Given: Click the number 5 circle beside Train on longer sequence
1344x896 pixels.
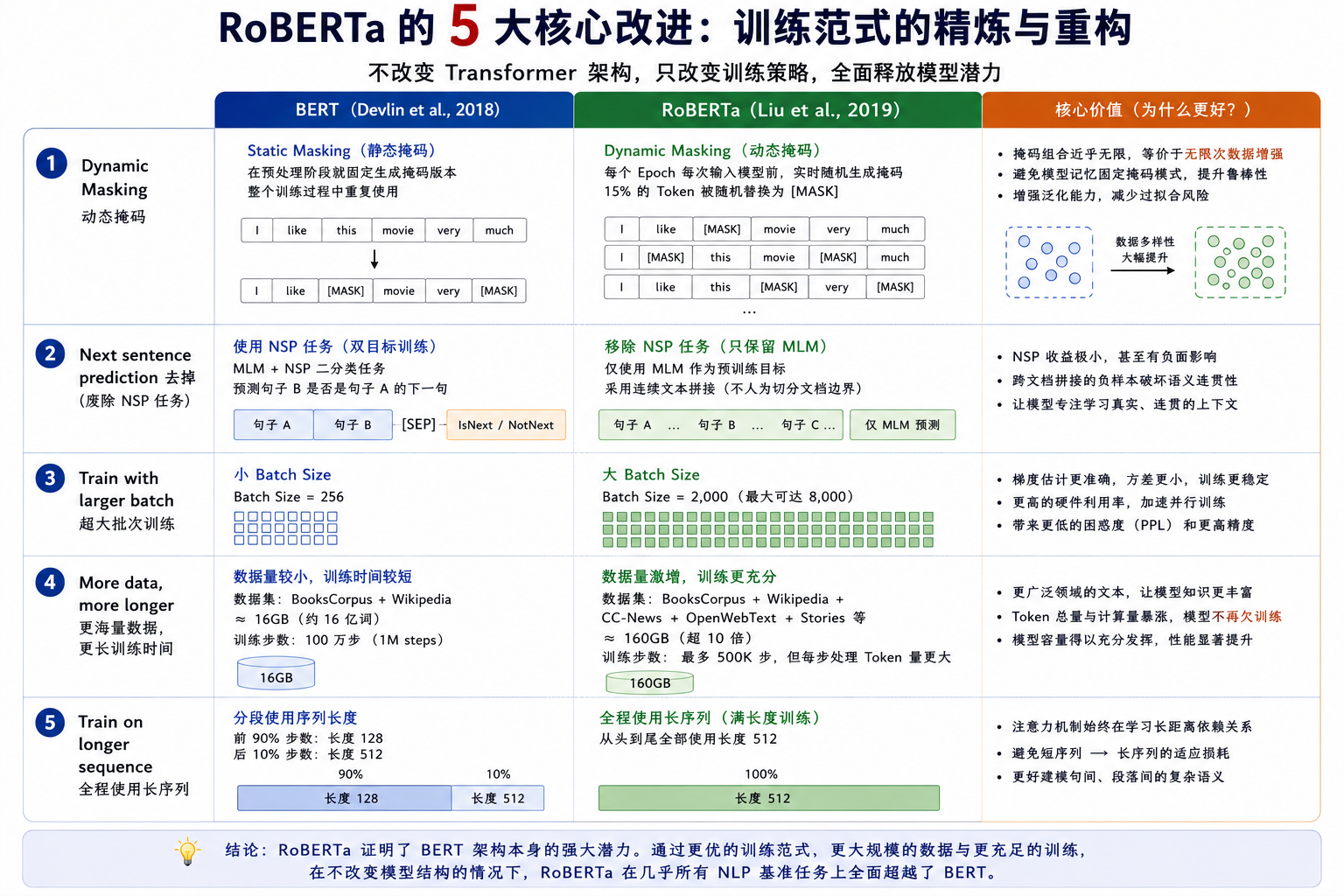Looking at the screenshot, I should pos(50,722).
